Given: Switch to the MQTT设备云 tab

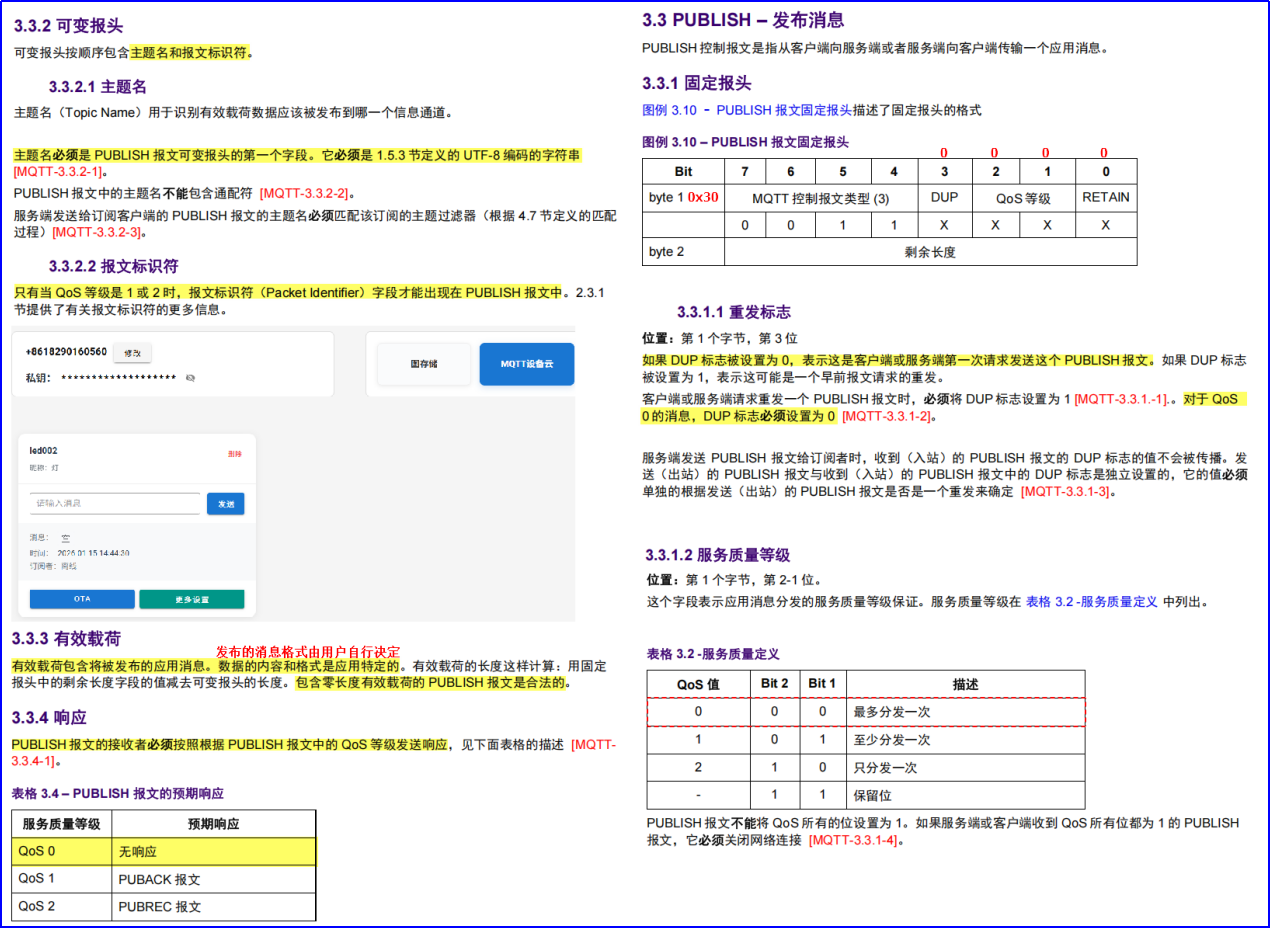Looking at the screenshot, I should [527, 364].
